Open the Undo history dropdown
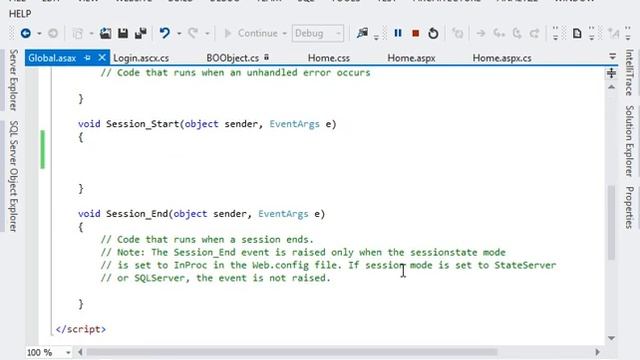This screenshot has height=360, width=640. 179,33
